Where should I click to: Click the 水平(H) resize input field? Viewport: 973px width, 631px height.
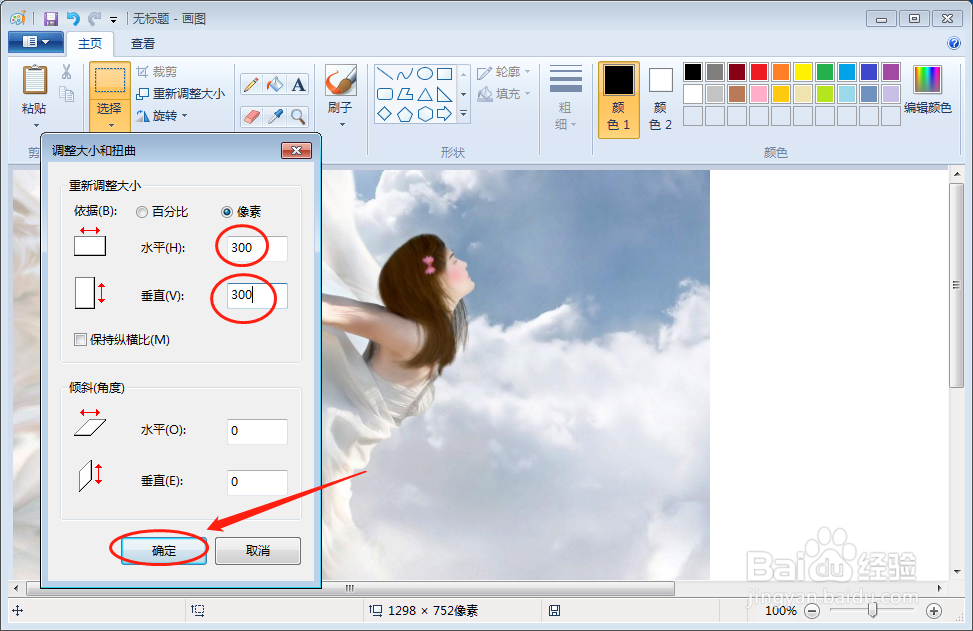pyautogui.click(x=257, y=248)
